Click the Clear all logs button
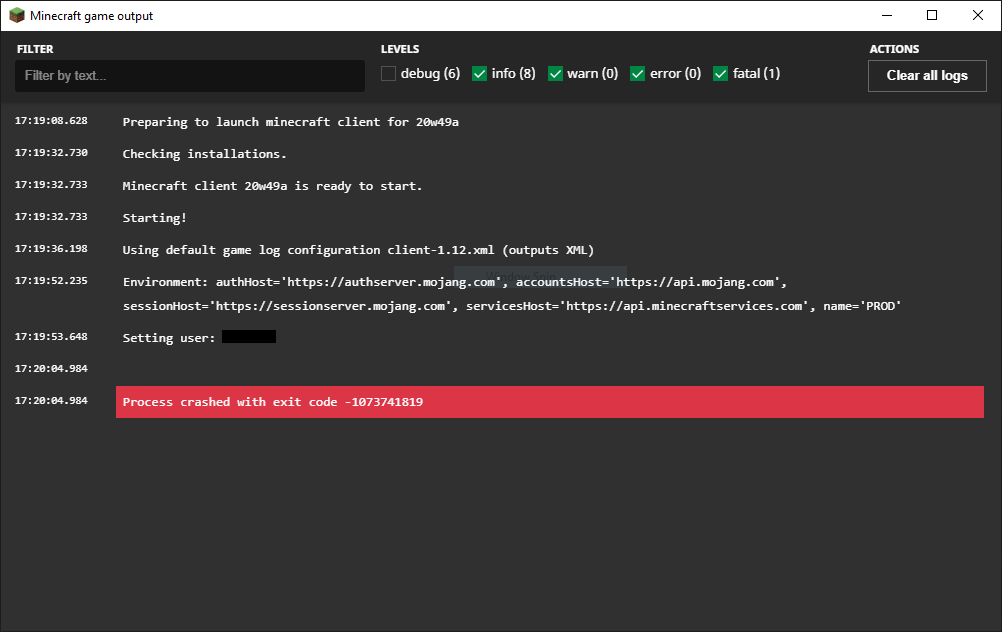Screen dimensions: 1002x632 click(927, 75)
